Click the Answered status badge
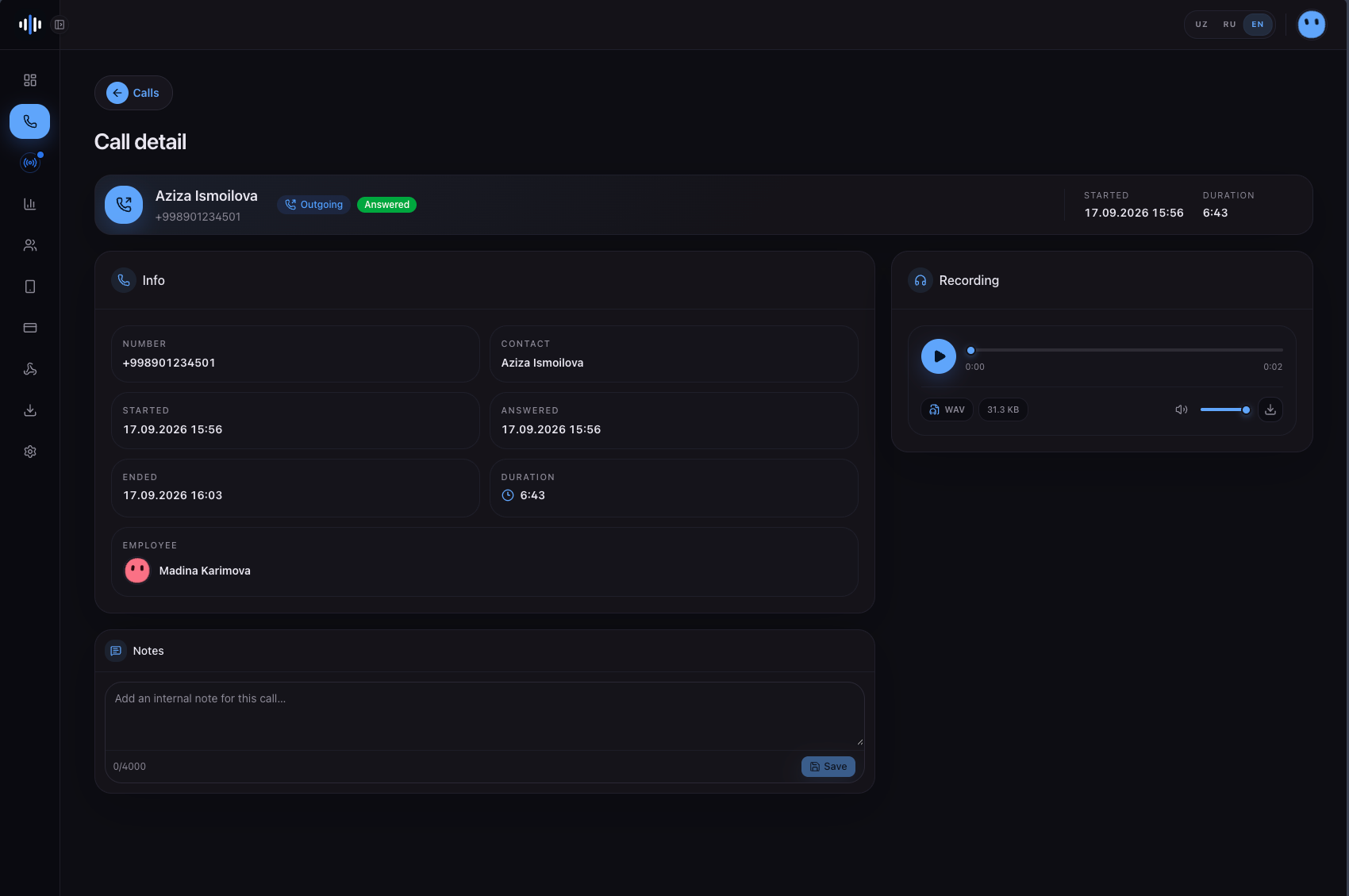This screenshot has width=1349, height=896. [386, 205]
